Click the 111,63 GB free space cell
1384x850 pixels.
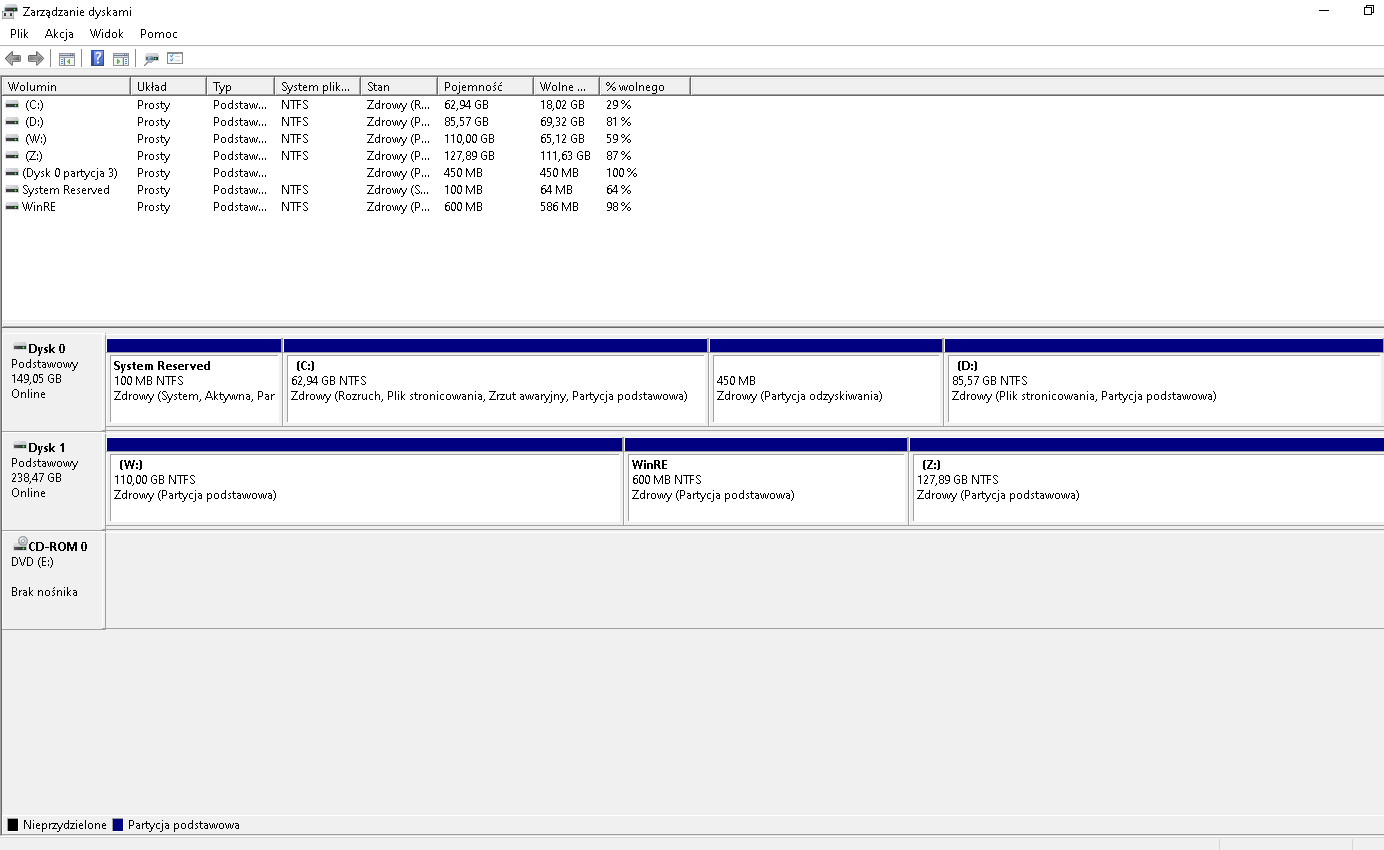coord(565,156)
